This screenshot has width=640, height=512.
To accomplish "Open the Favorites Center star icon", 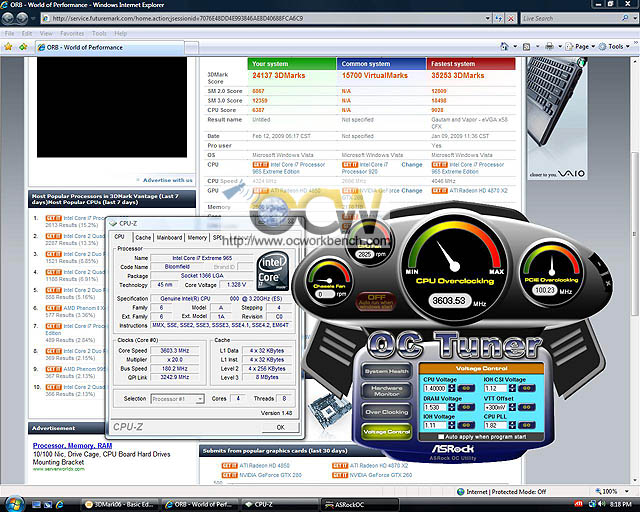I will click(8, 47).
